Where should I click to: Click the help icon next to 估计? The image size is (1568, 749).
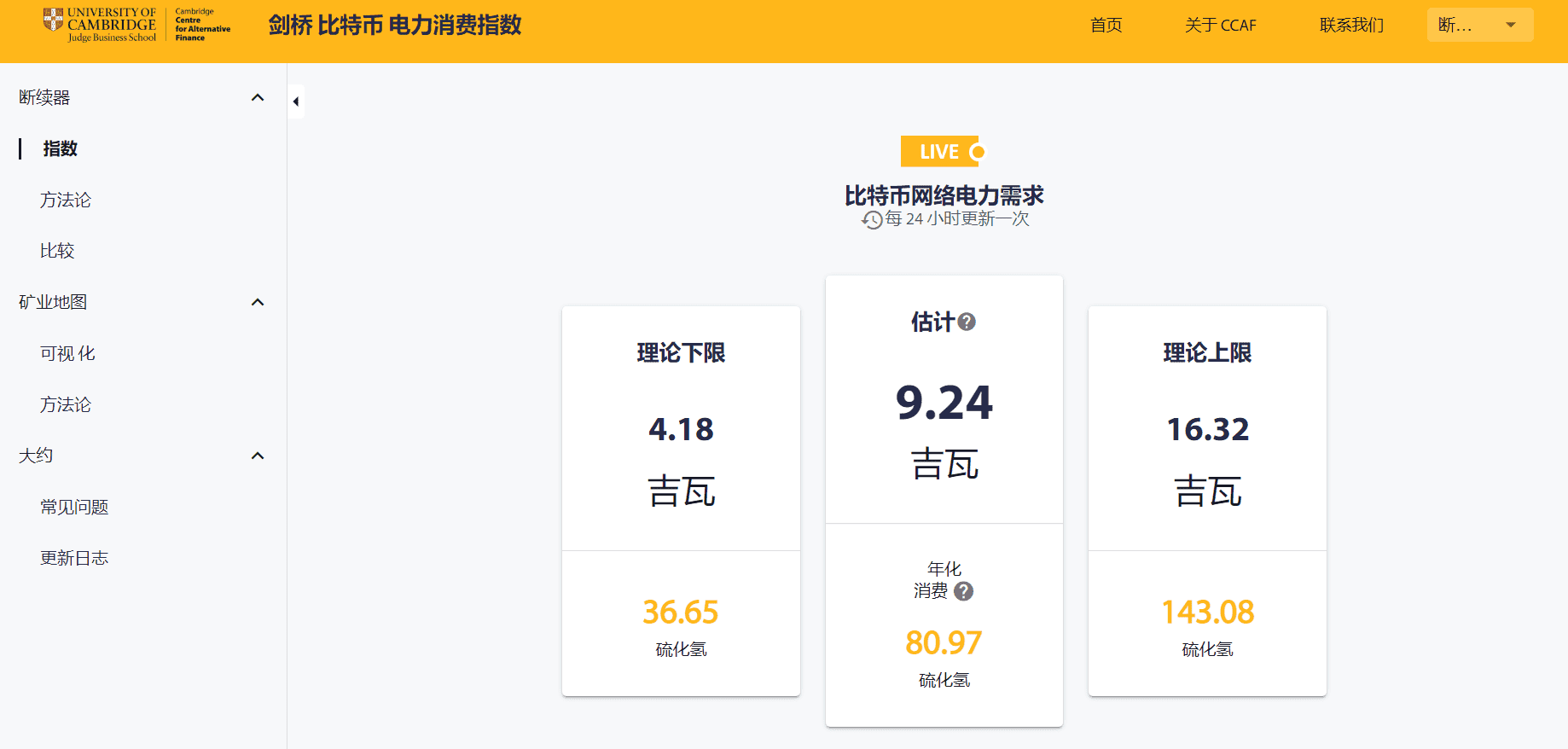pyautogui.click(x=967, y=322)
